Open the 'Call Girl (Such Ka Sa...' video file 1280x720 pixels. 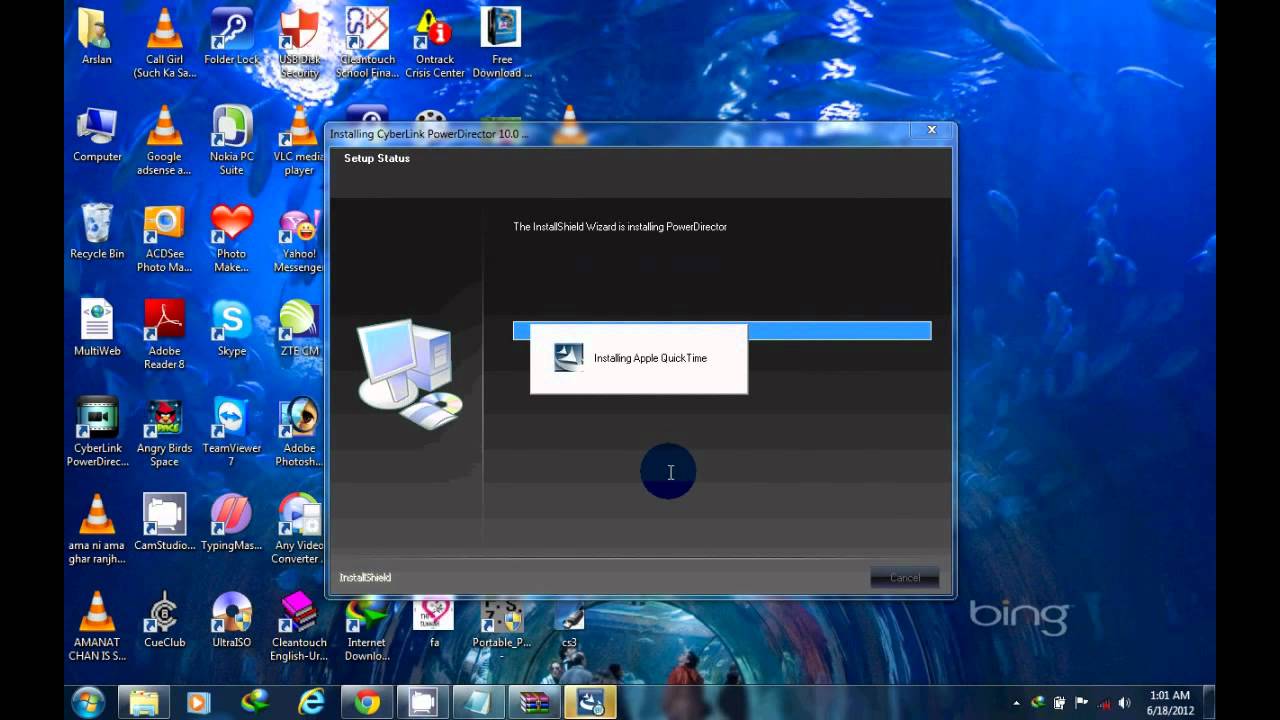pos(164,42)
